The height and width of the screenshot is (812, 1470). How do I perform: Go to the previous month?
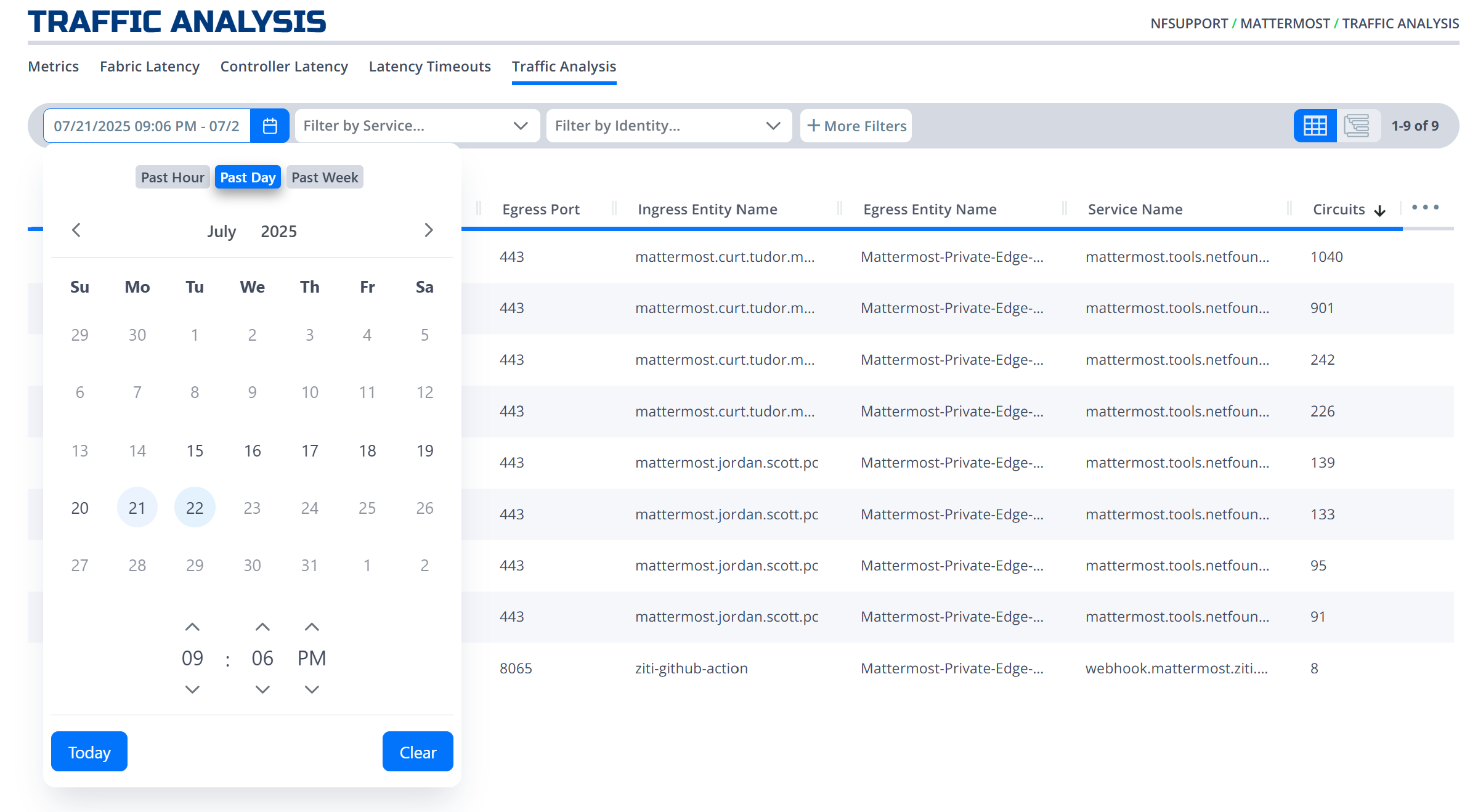pyautogui.click(x=76, y=230)
